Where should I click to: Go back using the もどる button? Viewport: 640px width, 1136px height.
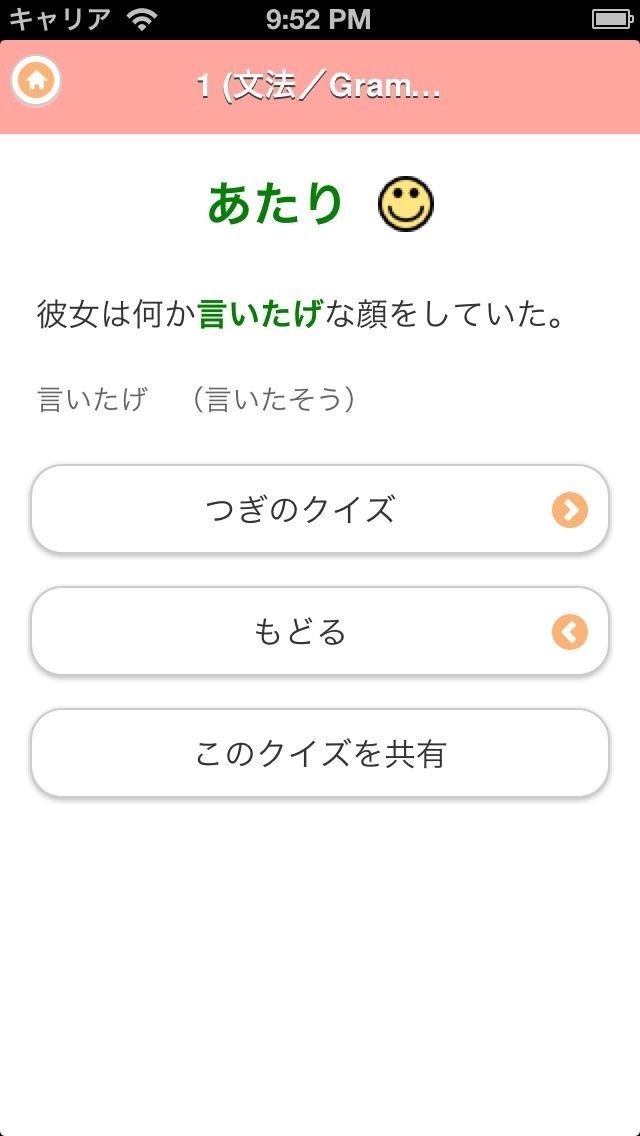click(320, 632)
